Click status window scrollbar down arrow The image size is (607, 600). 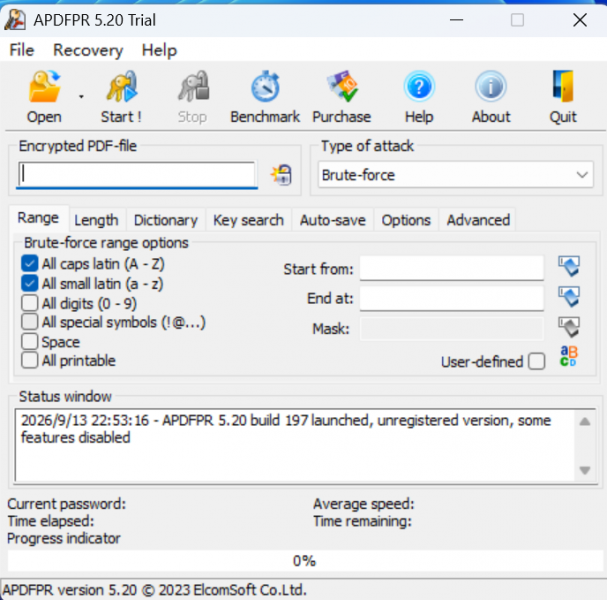click(585, 470)
